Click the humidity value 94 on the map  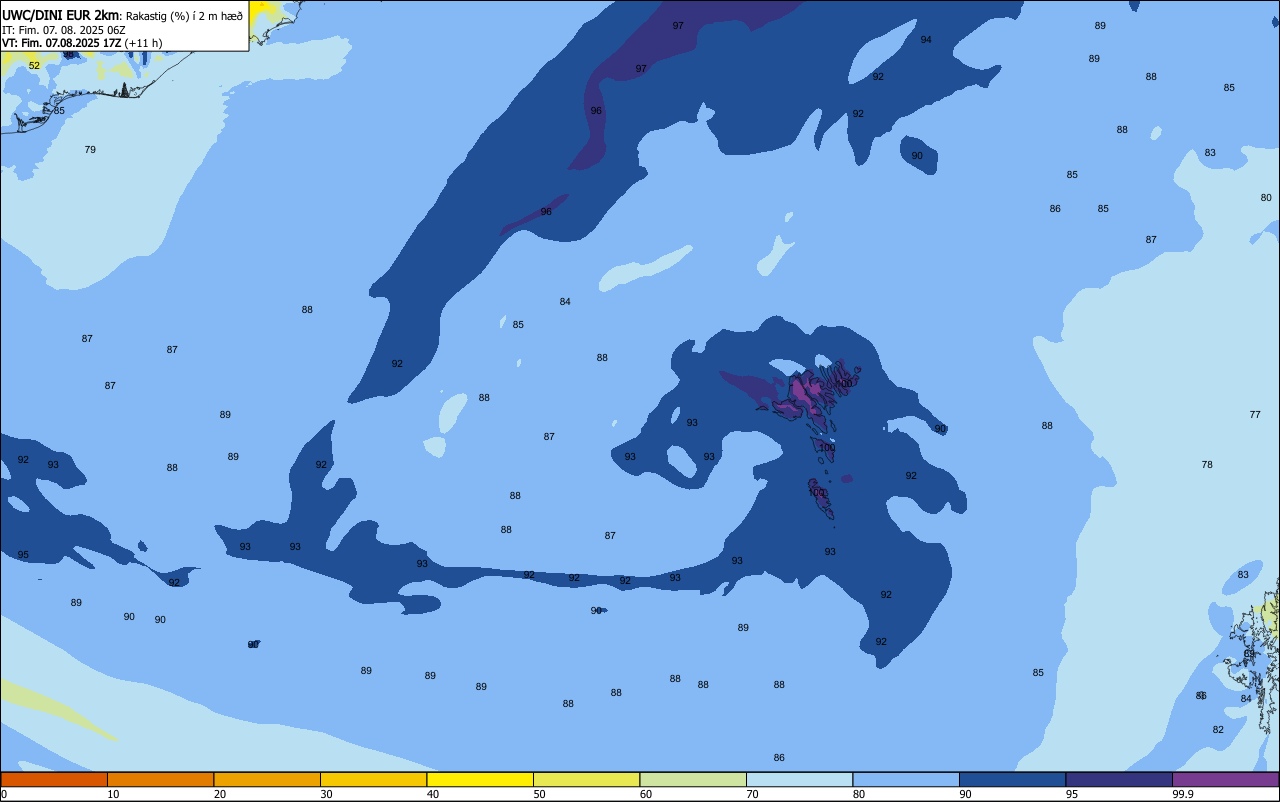pos(926,40)
